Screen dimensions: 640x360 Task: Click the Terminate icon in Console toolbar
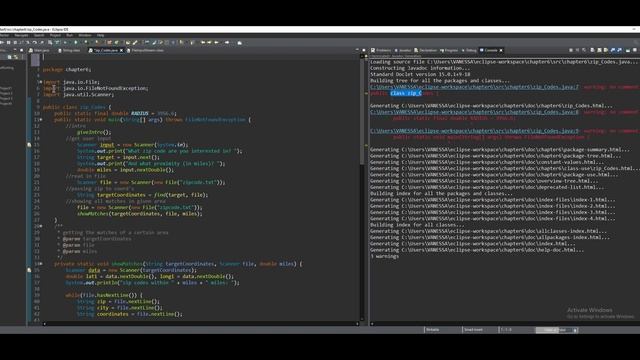coord(571,50)
